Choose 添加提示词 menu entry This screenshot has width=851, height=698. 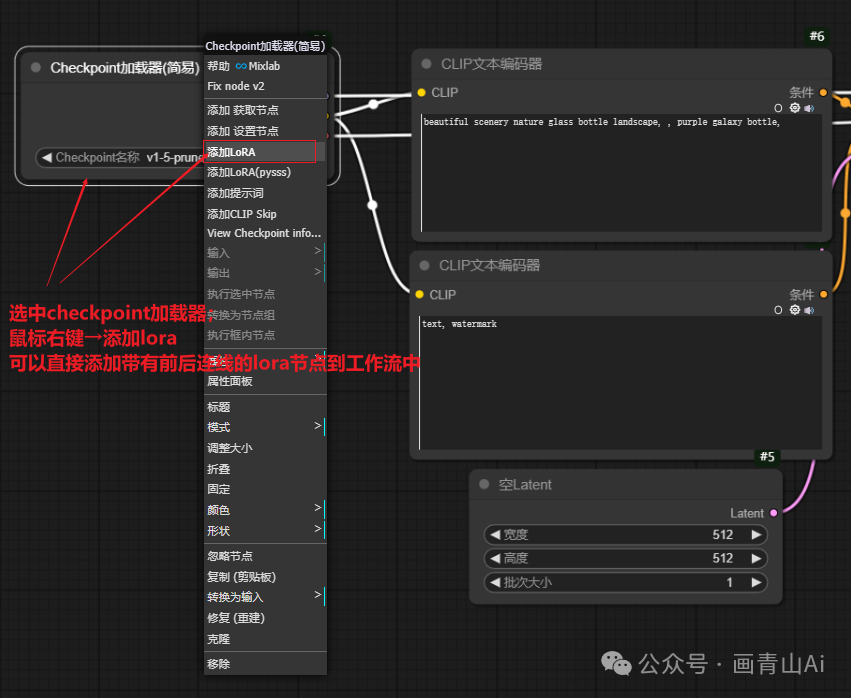pos(265,193)
